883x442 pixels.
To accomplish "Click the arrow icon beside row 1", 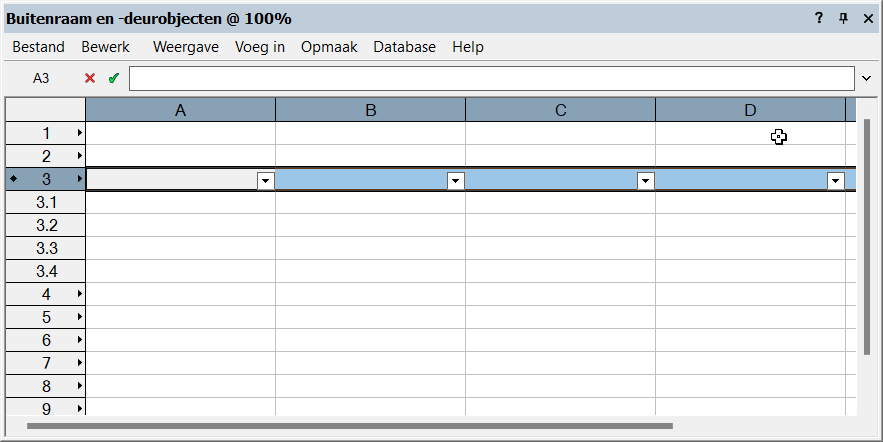I will click(79, 133).
